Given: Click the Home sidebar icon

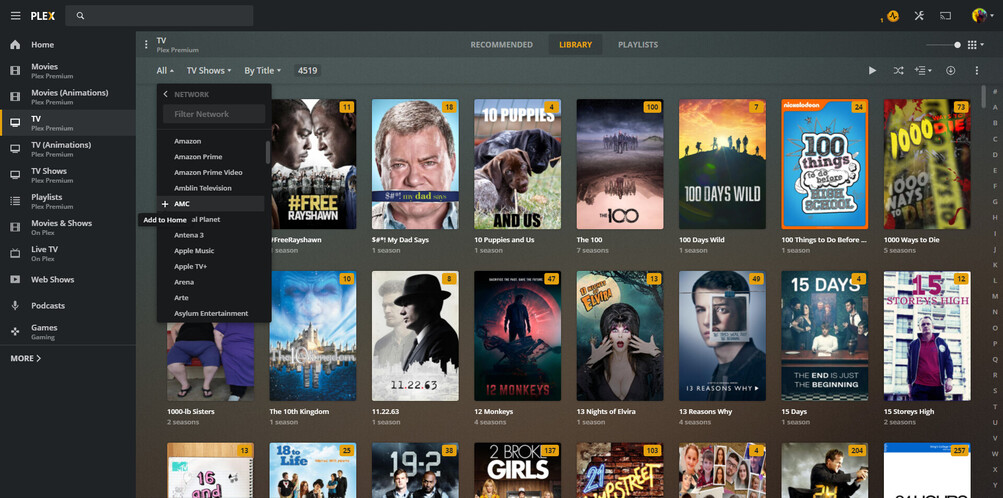Looking at the screenshot, I should click(15, 45).
